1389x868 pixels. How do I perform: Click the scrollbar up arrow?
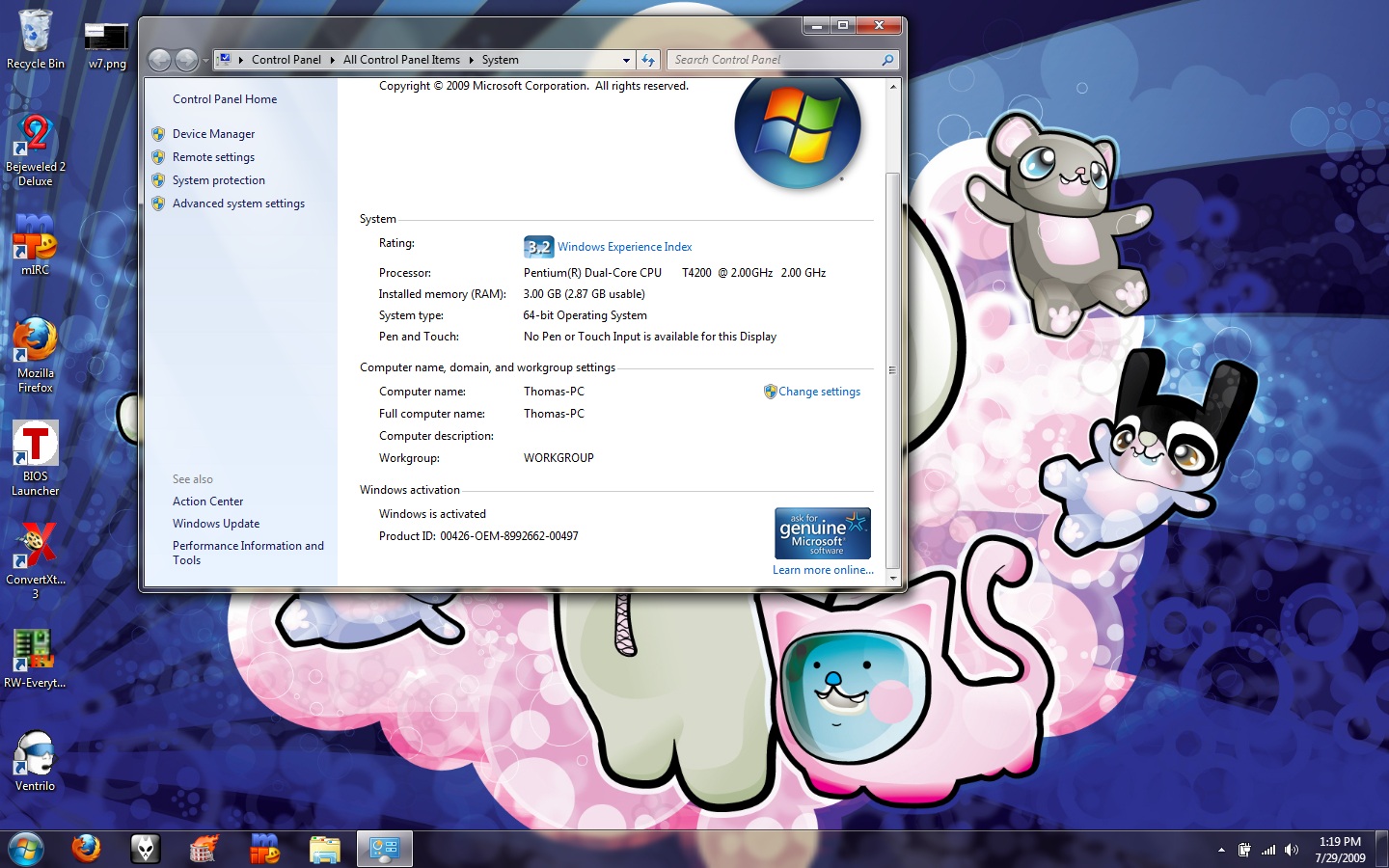(x=892, y=87)
